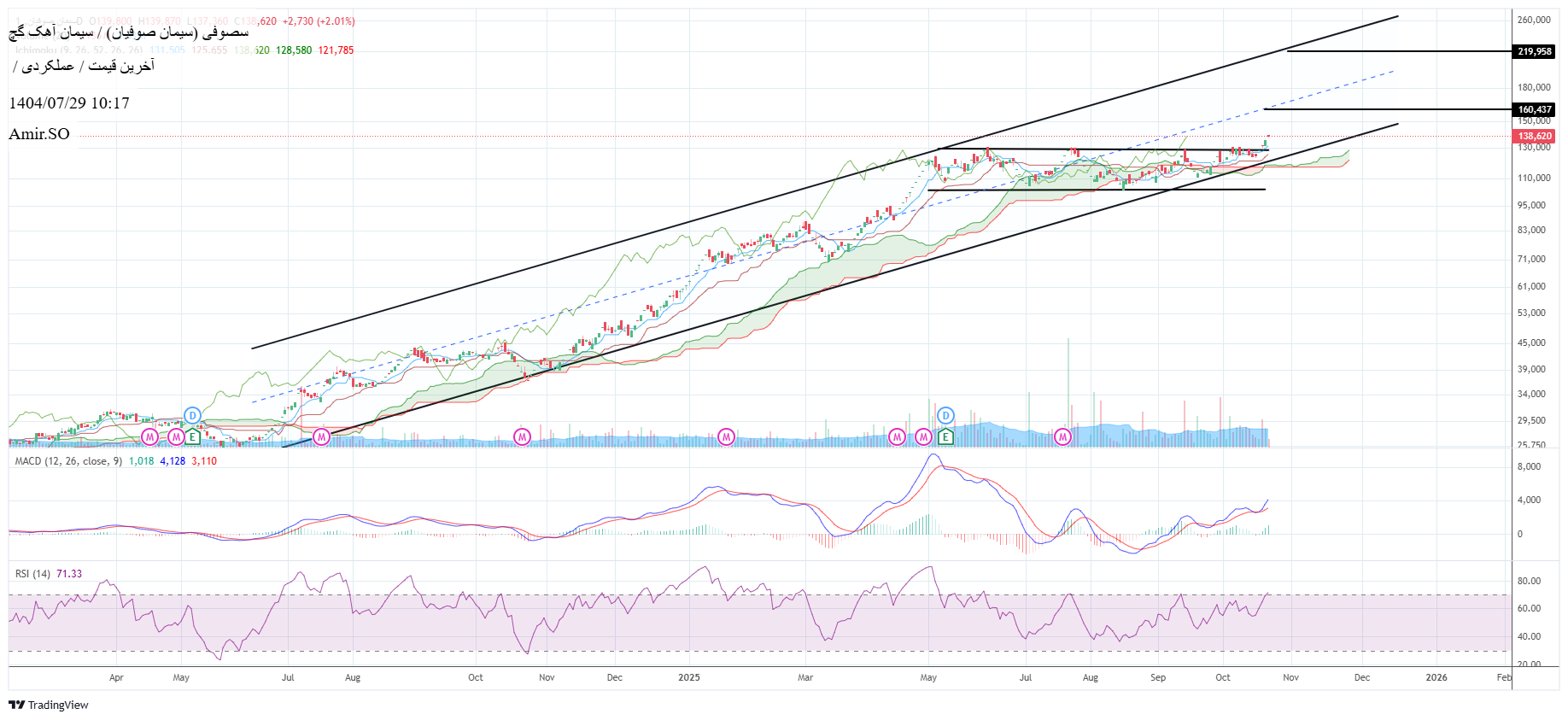Click the pink M marker in January 2025
The width and height of the screenshot is (1568, 720).
[x=726, y=437]
